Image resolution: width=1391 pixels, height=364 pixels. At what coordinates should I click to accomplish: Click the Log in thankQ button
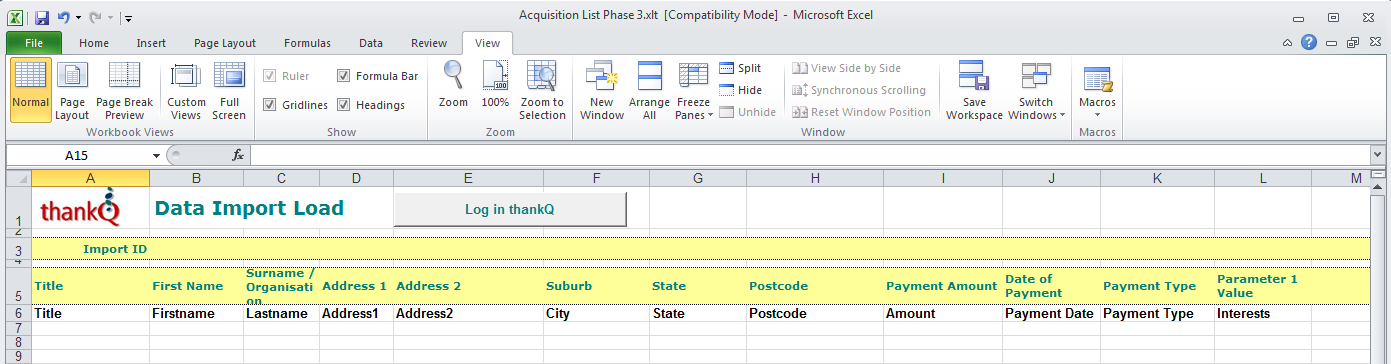pos(510,210)
